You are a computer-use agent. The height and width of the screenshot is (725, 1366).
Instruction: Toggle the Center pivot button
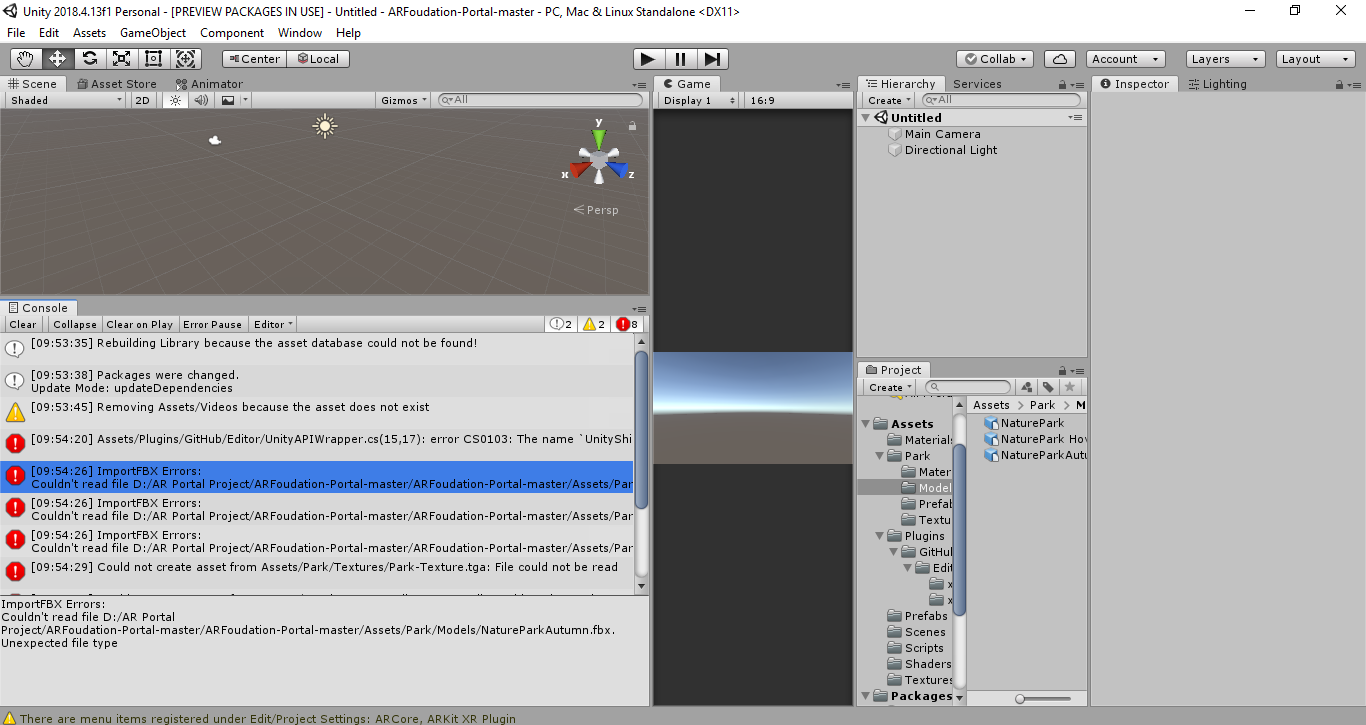pos(254,59)
